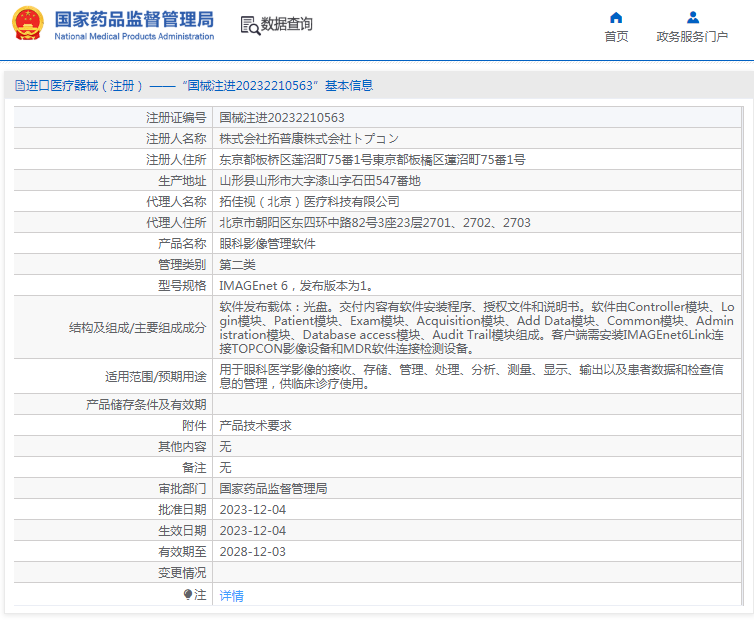
Task: Click the 2028-12-03 expiry date value
Action: pos(252,552)
